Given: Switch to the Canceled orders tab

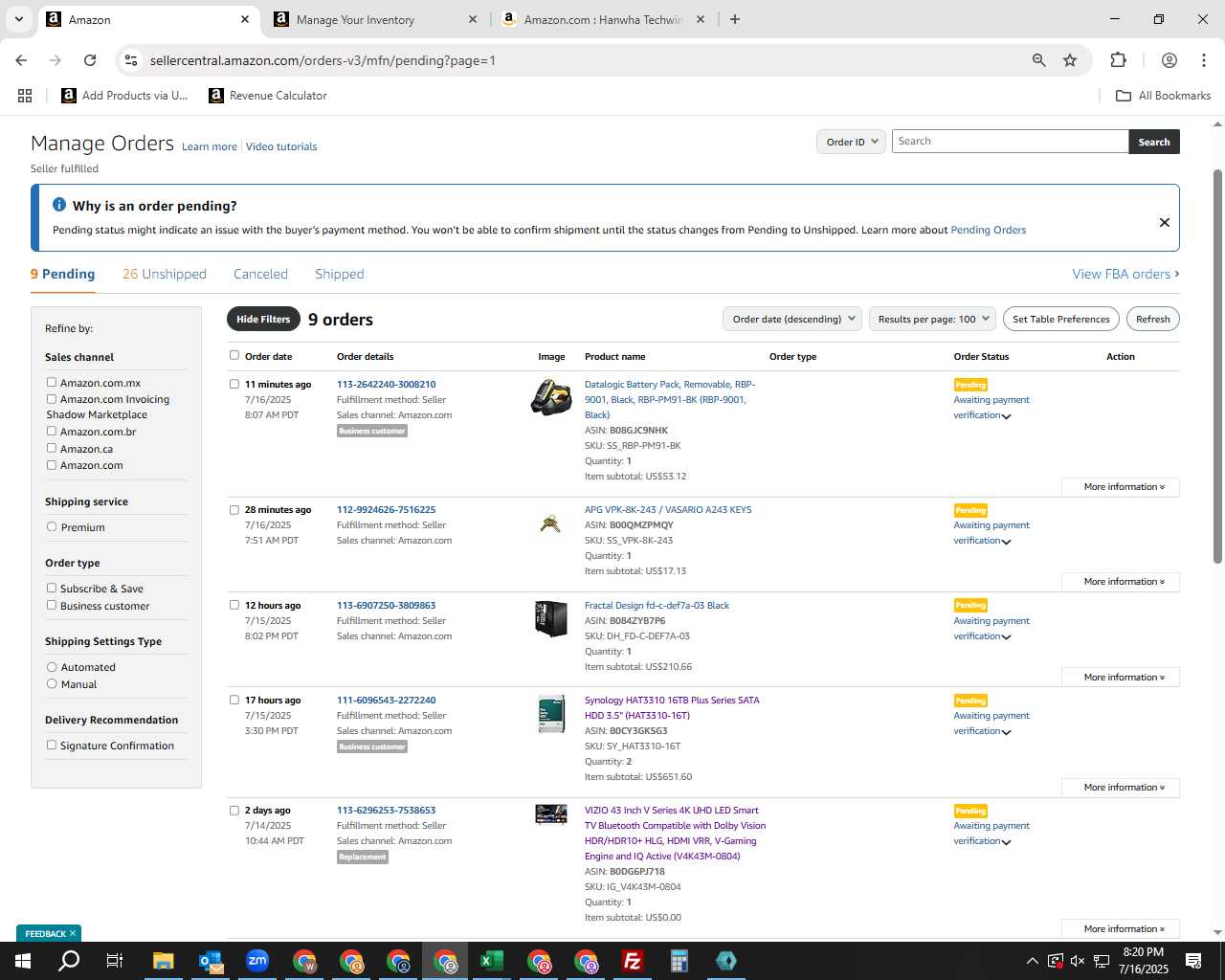Looking at the screenshot, I should click(x=260, y=274).
